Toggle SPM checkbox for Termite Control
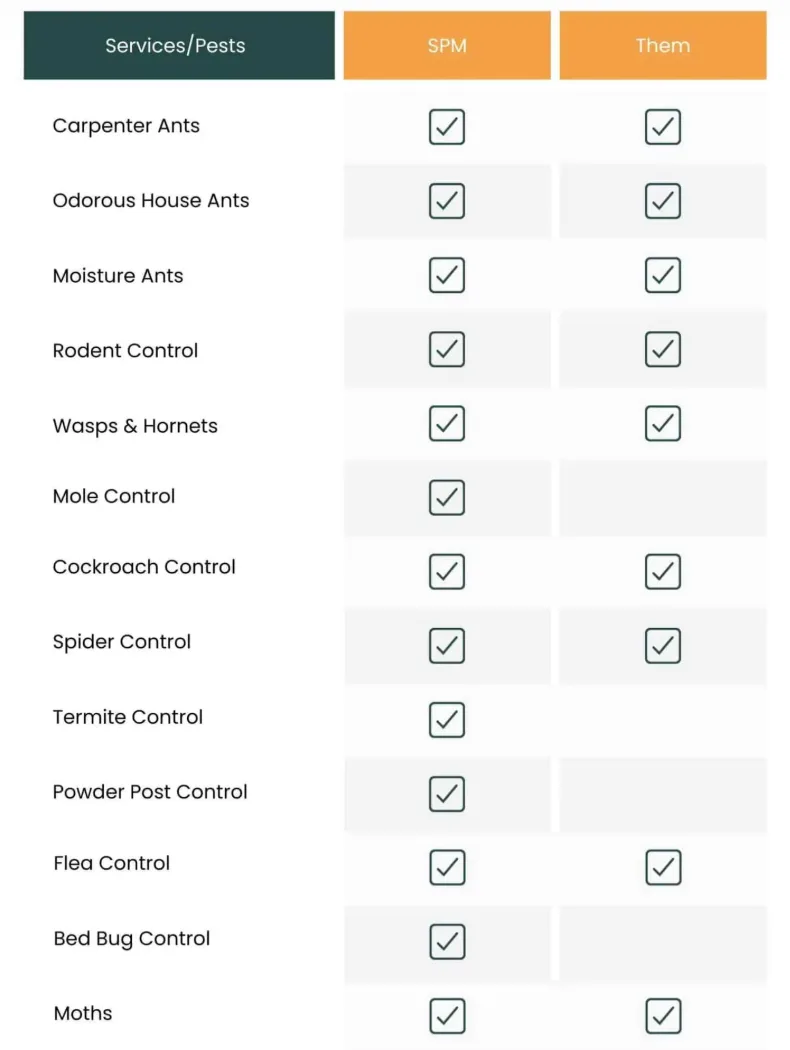Image resolution: width=790 pixels, height=1050 pixels. pyautogui.click(x=447, y=720)
